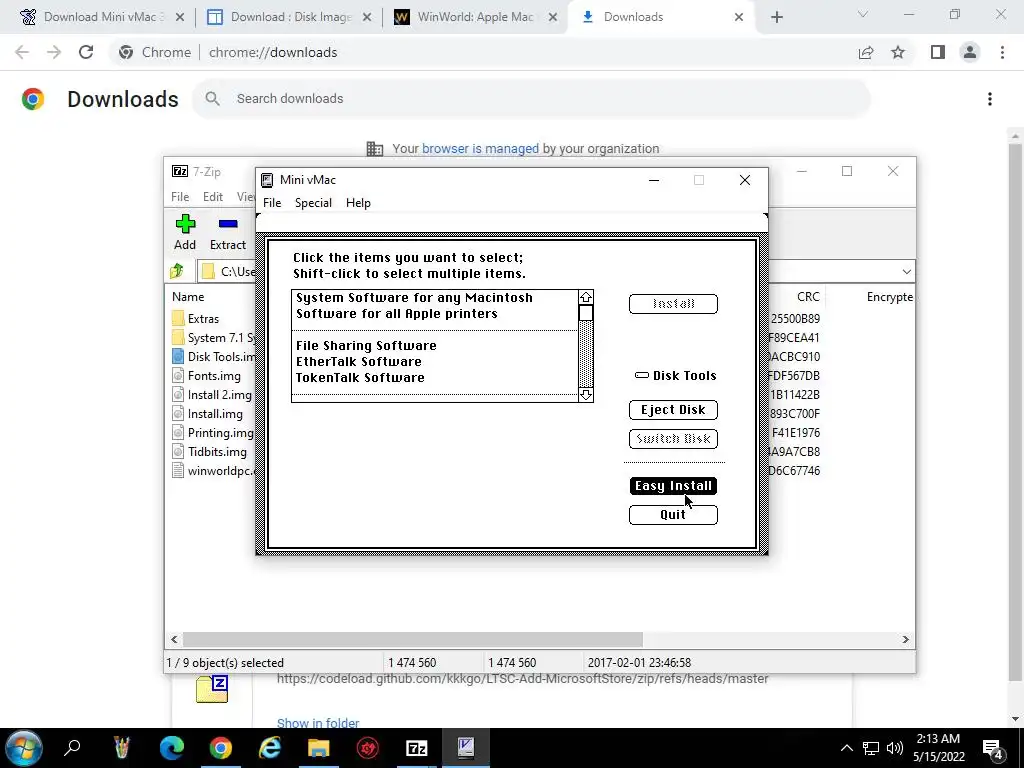
Task: Toggle Chrome side panel icon
Action: pos(938,52)
